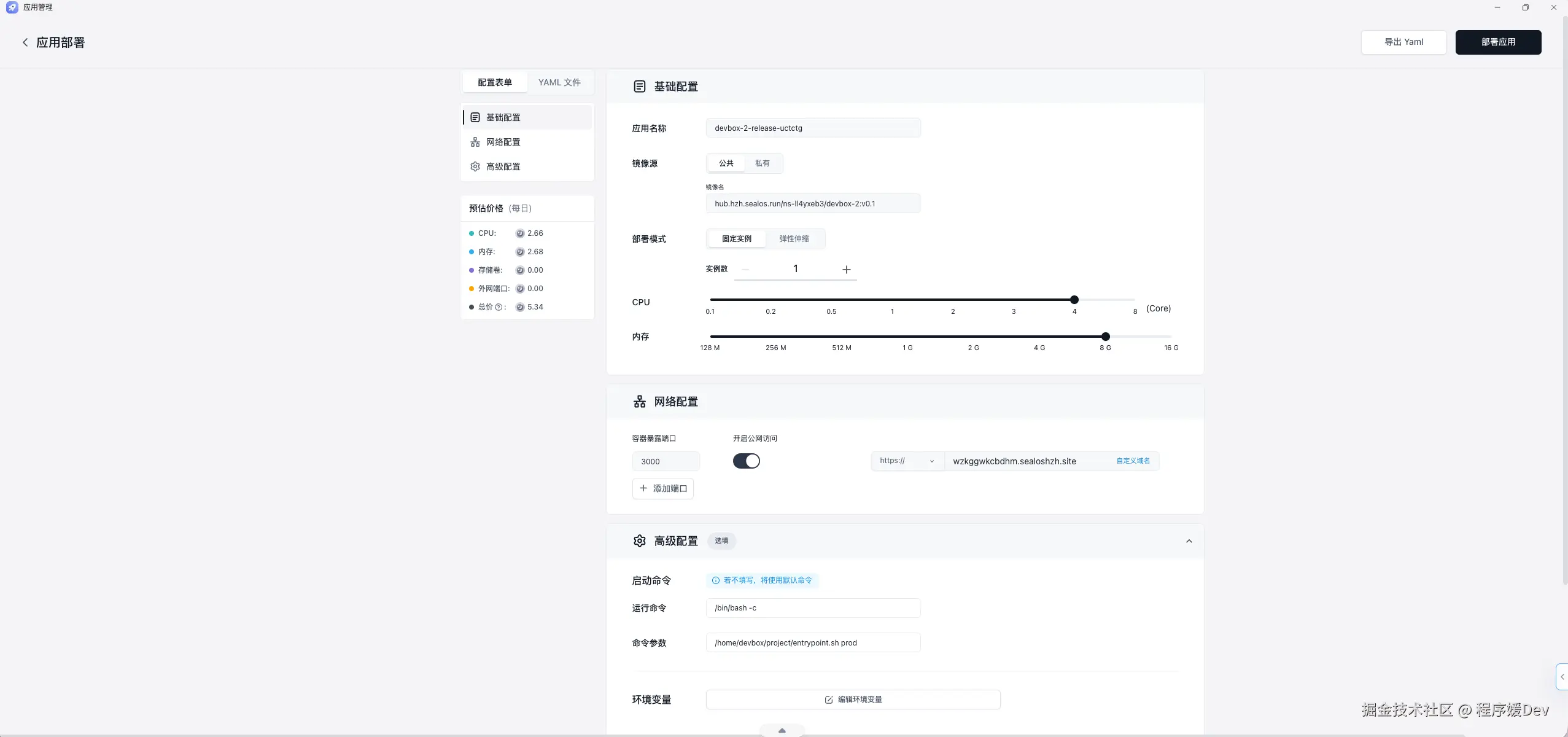
Task: Set the CPU slider to 2 cores
Action: (953, 300)
